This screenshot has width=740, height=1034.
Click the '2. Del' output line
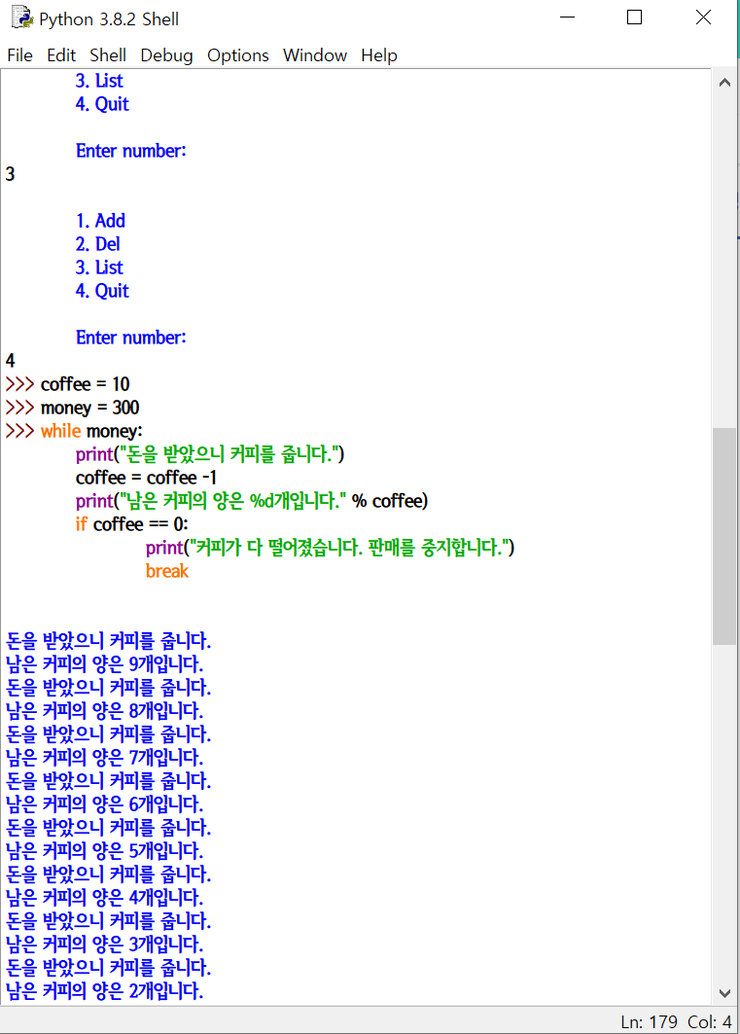click(x=98, y=244)
